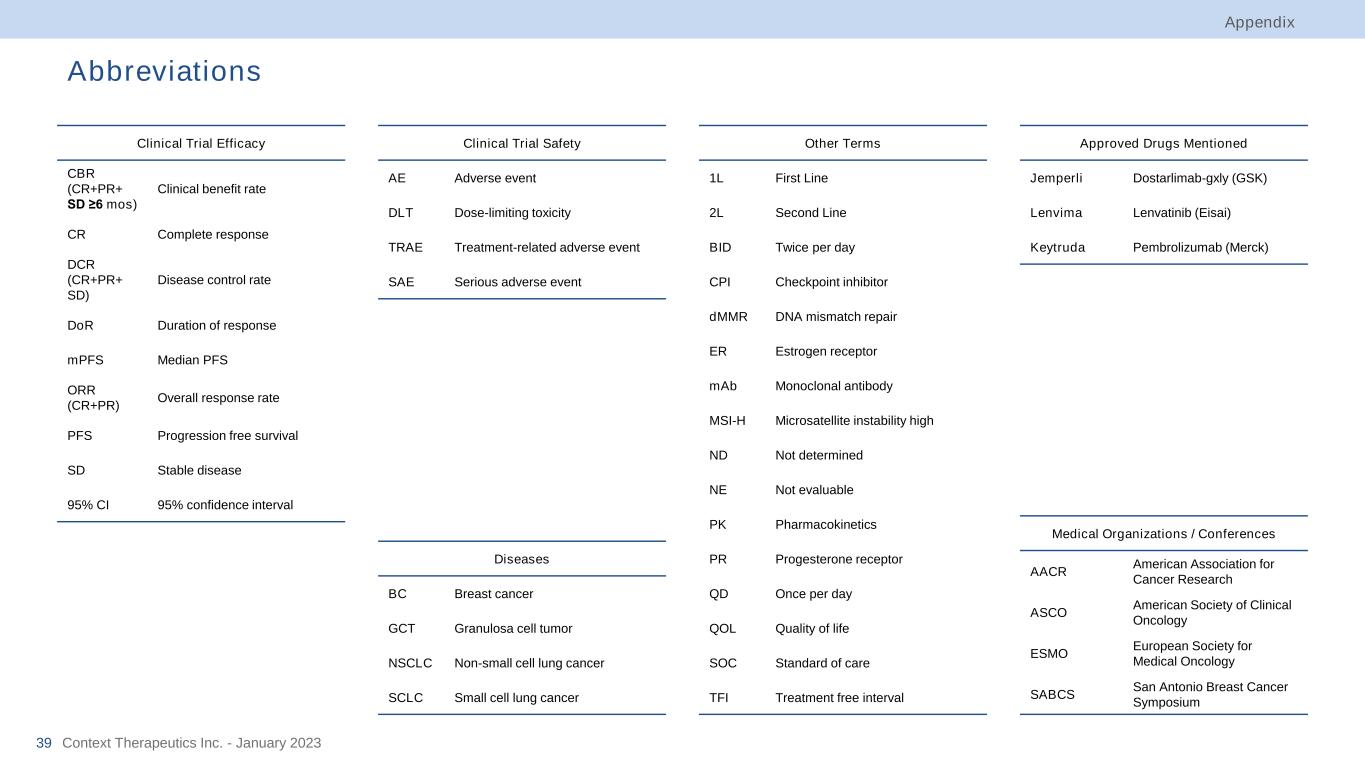Select the Clinical Trial Safety table header

click(x=521, y=143)
